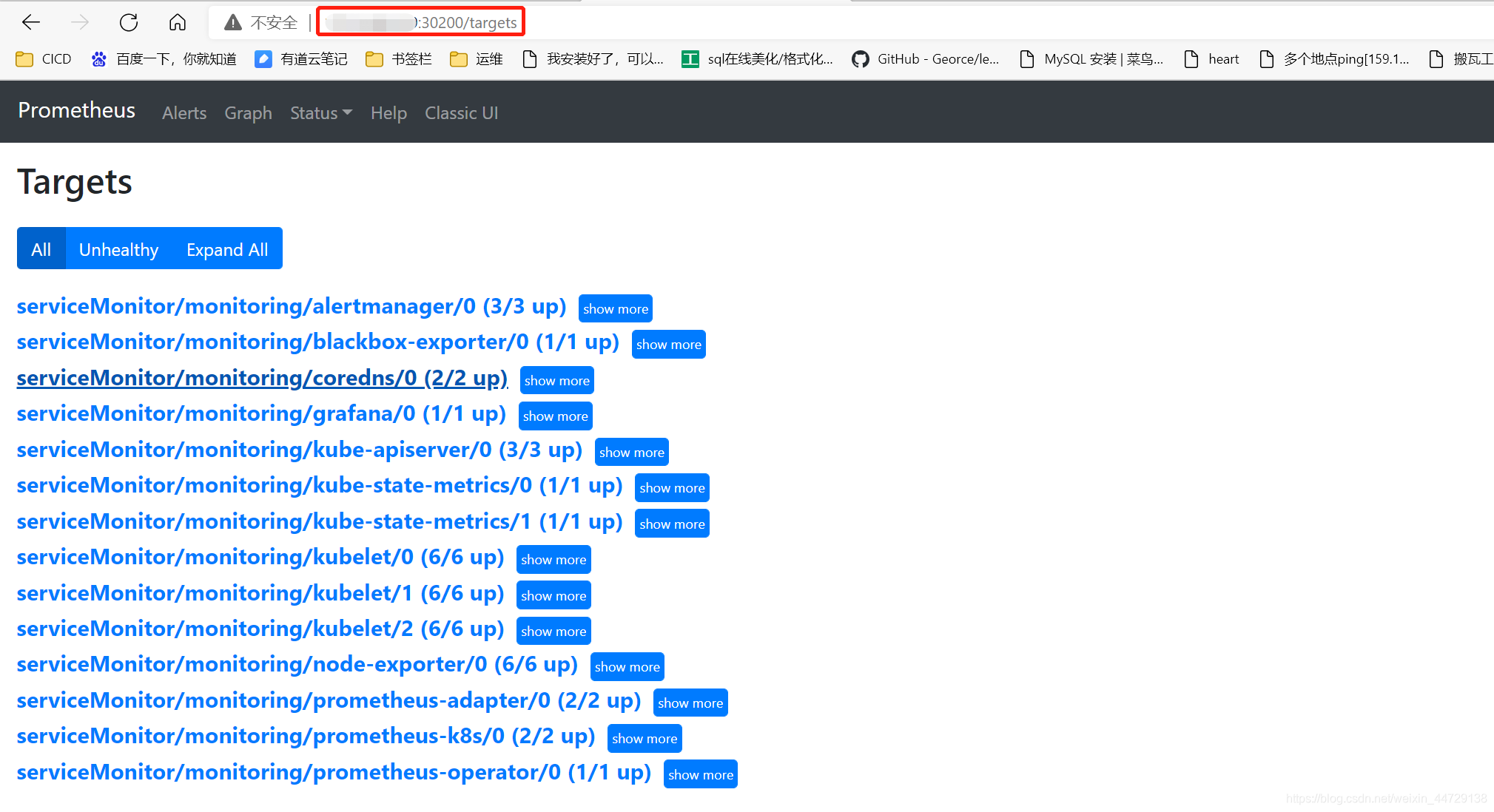Open the alertmanager/0 service monitor link
Screen dimensions: 1494x812
292,306
